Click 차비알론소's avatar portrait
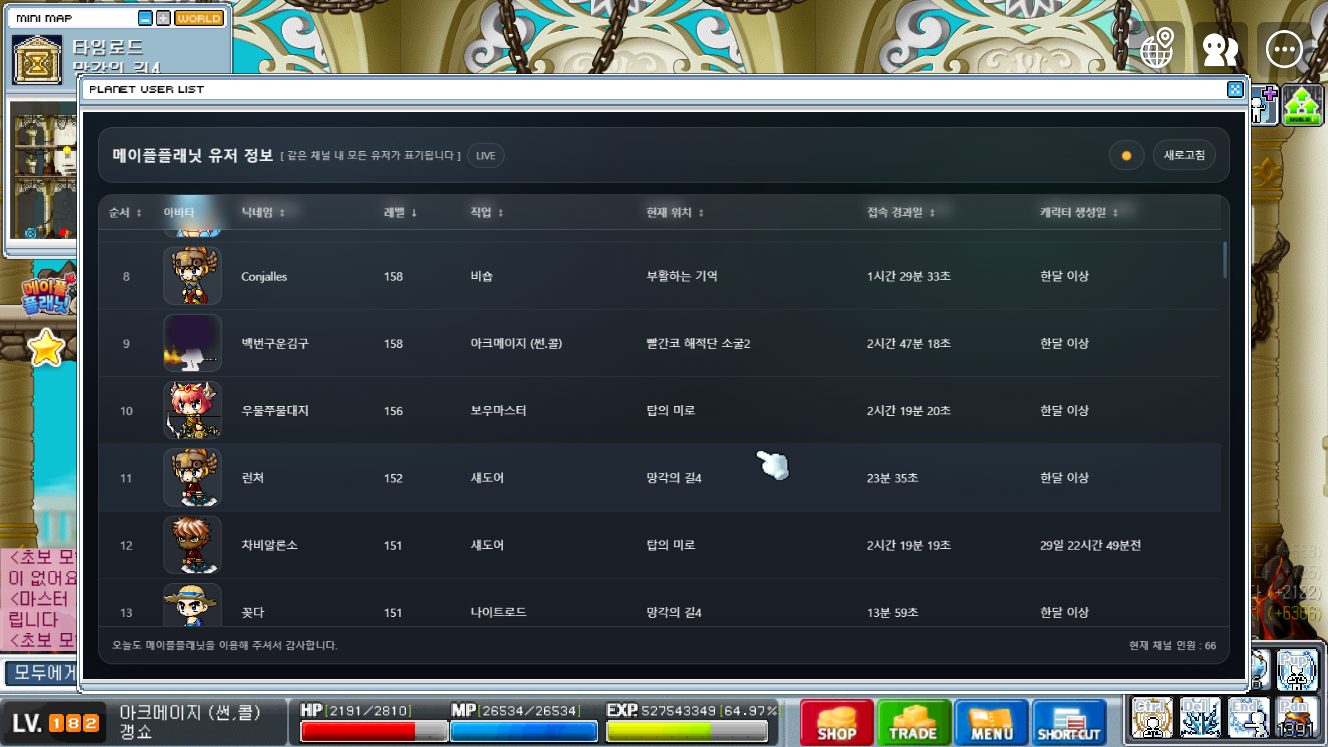Screen dimensions: 1328x747 click(x=192, y=545)
